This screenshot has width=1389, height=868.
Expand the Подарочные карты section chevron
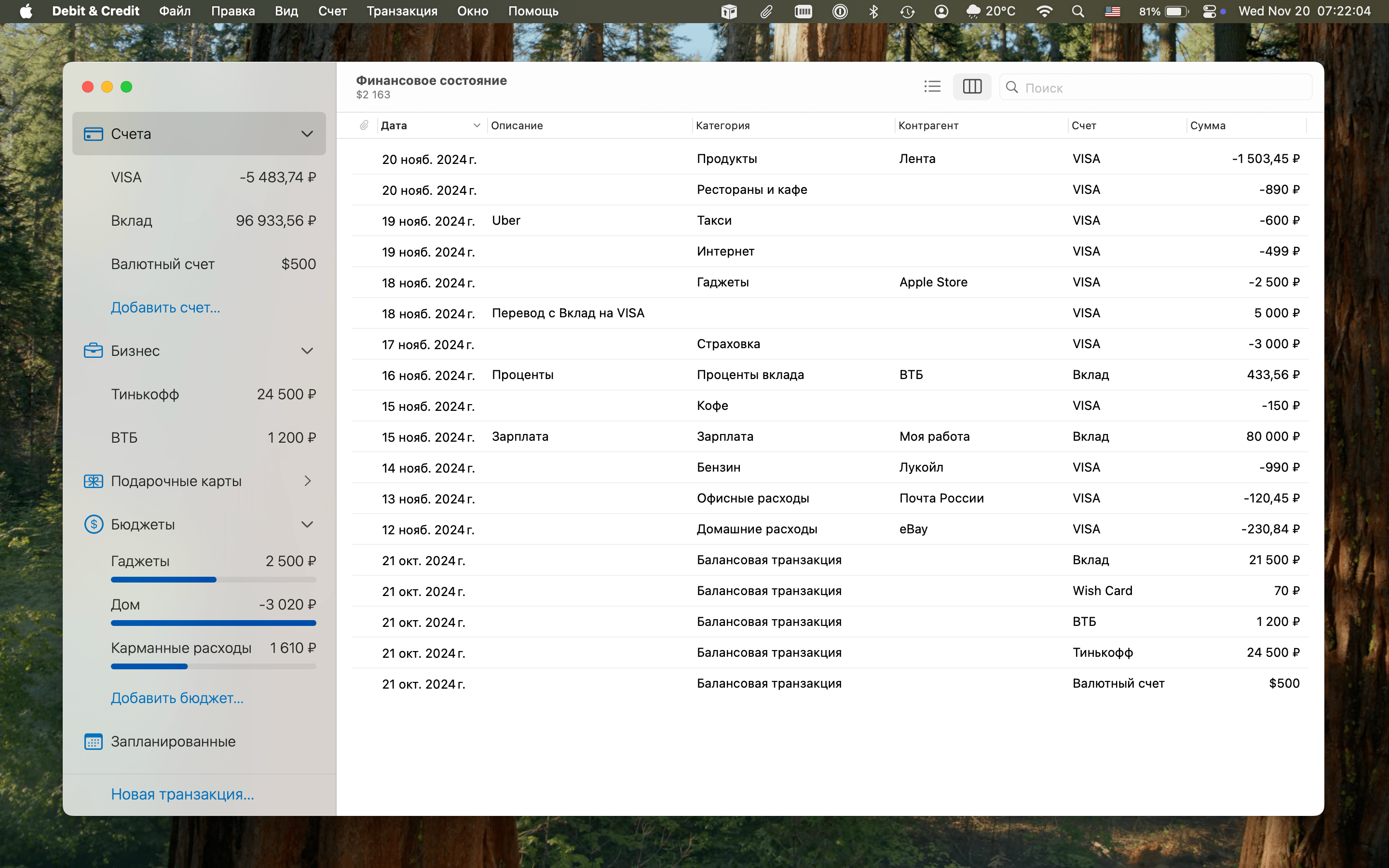[x=307, y=481]
